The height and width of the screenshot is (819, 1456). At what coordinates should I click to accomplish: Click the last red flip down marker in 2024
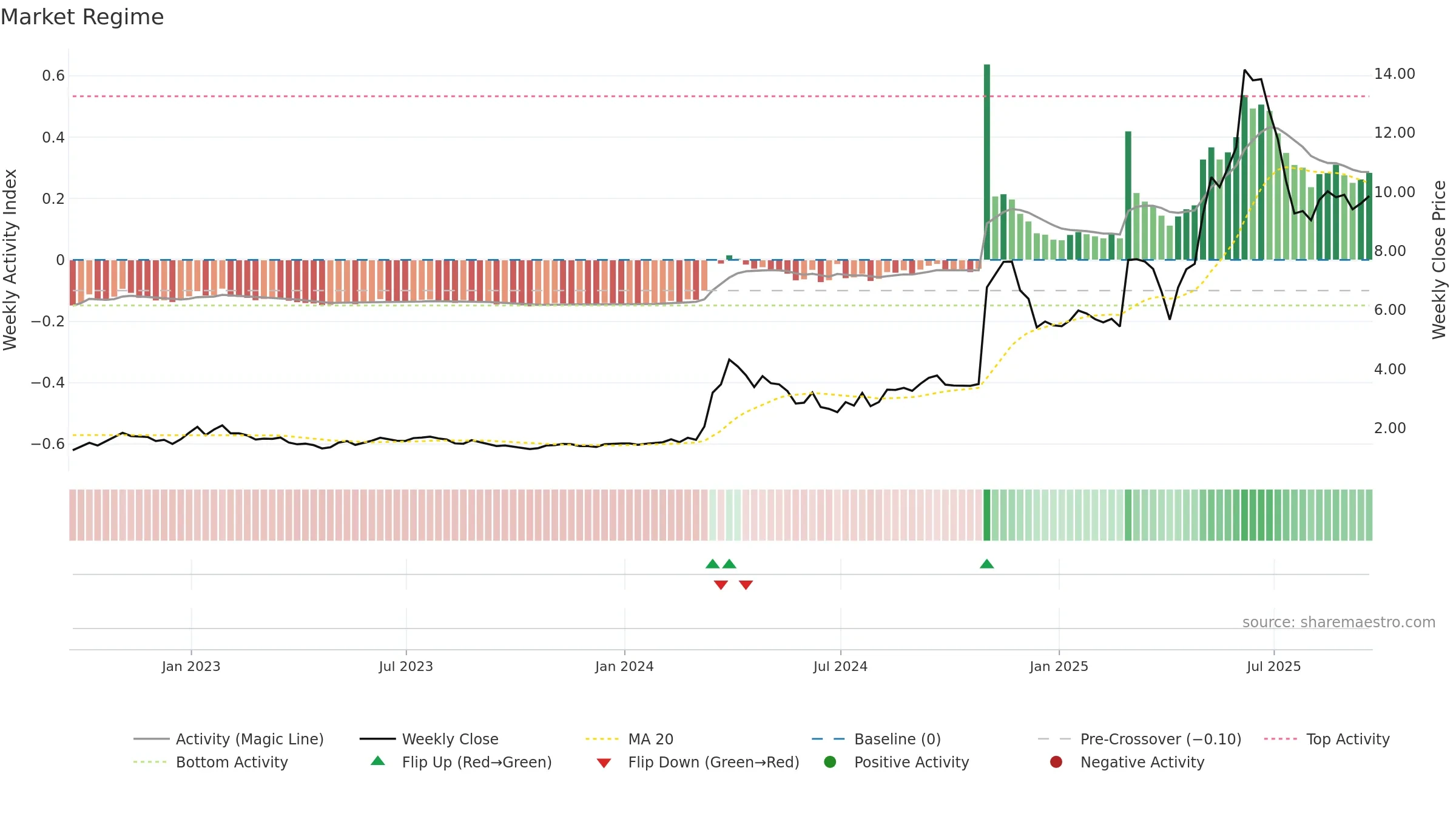click(x=746, y=585)
